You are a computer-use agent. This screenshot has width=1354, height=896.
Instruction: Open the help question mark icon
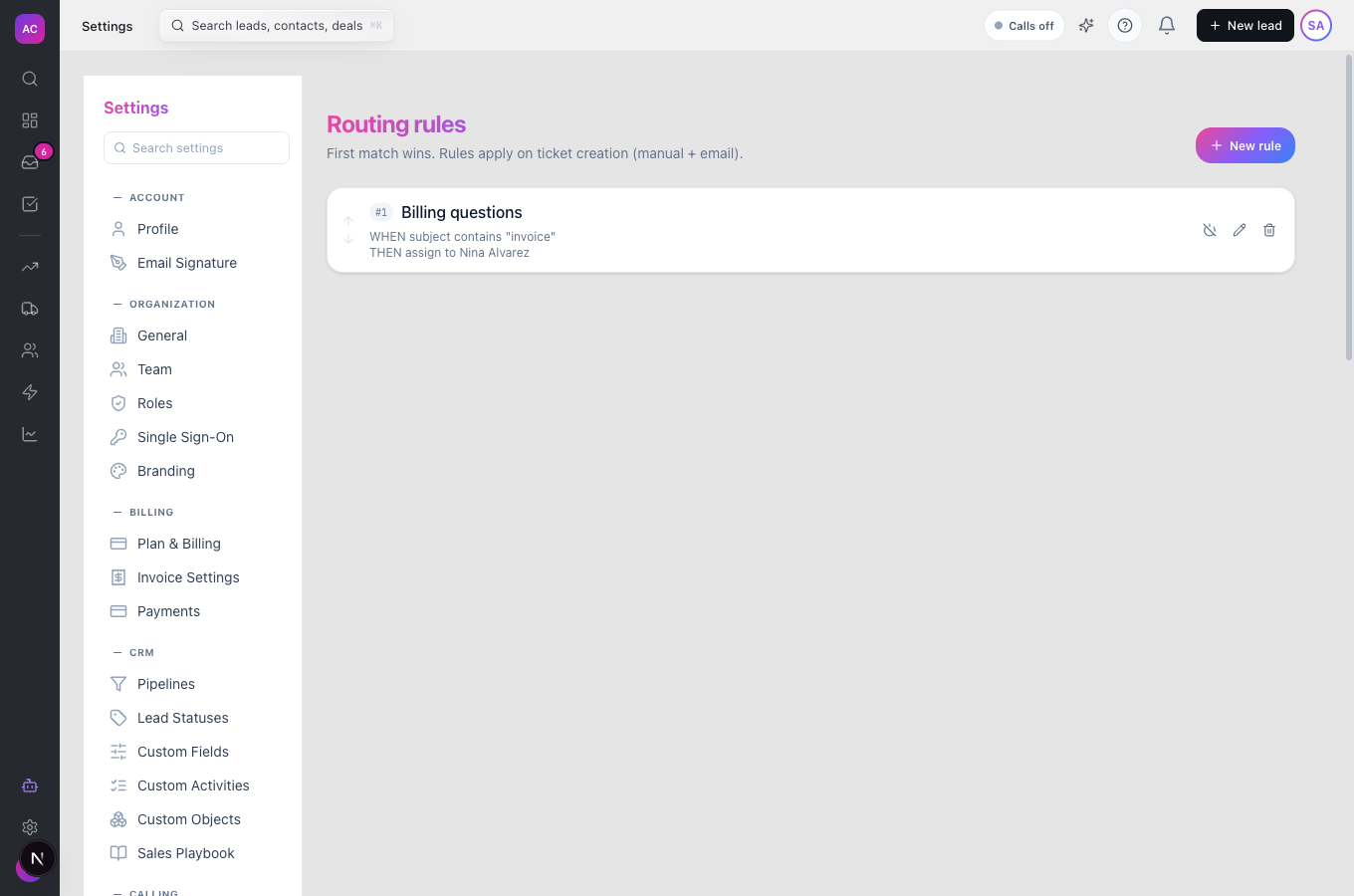[1125, 26]
